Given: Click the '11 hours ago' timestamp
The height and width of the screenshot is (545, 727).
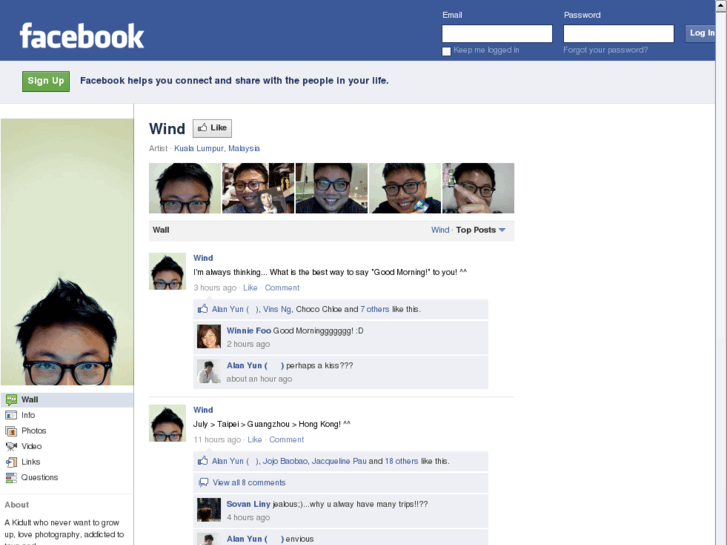Looking at the screenshot, I should (217, 439).
